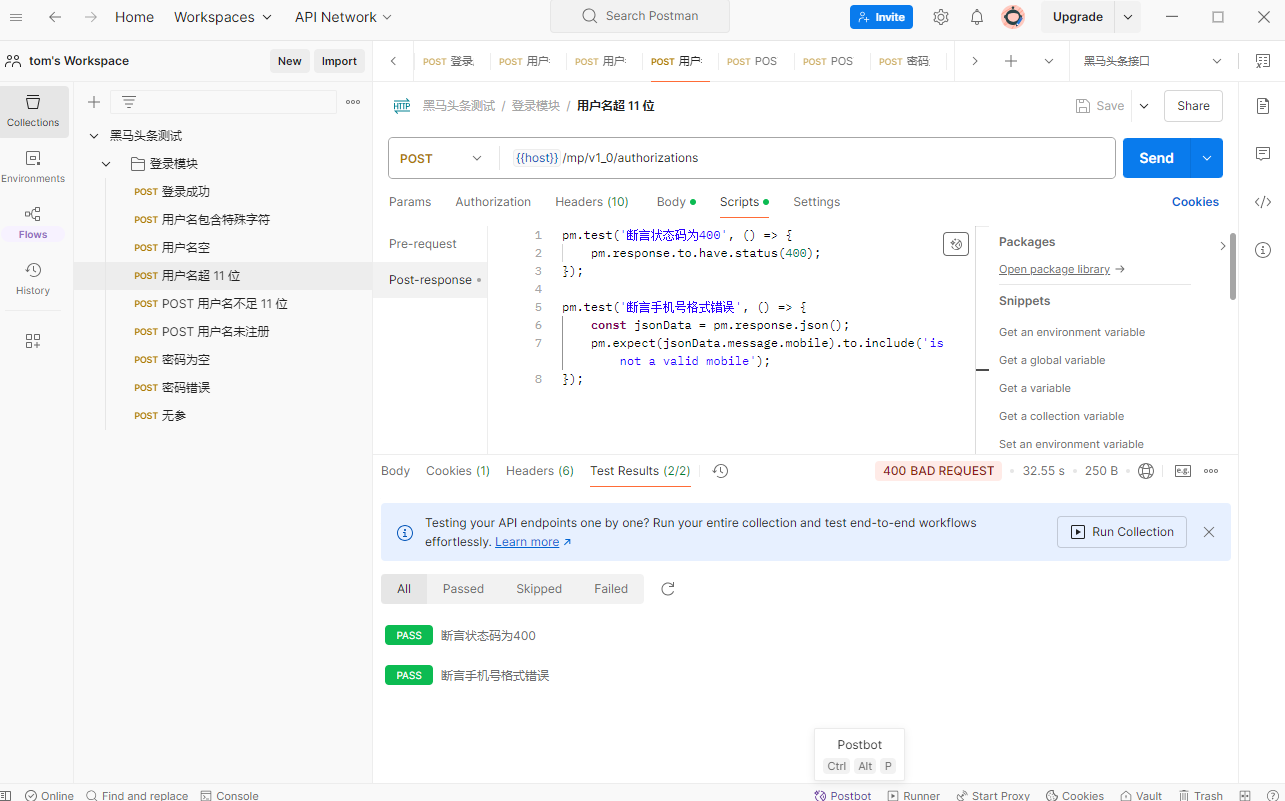Open the user avatar menu

pyautogui.click(x=1013, y=17)
